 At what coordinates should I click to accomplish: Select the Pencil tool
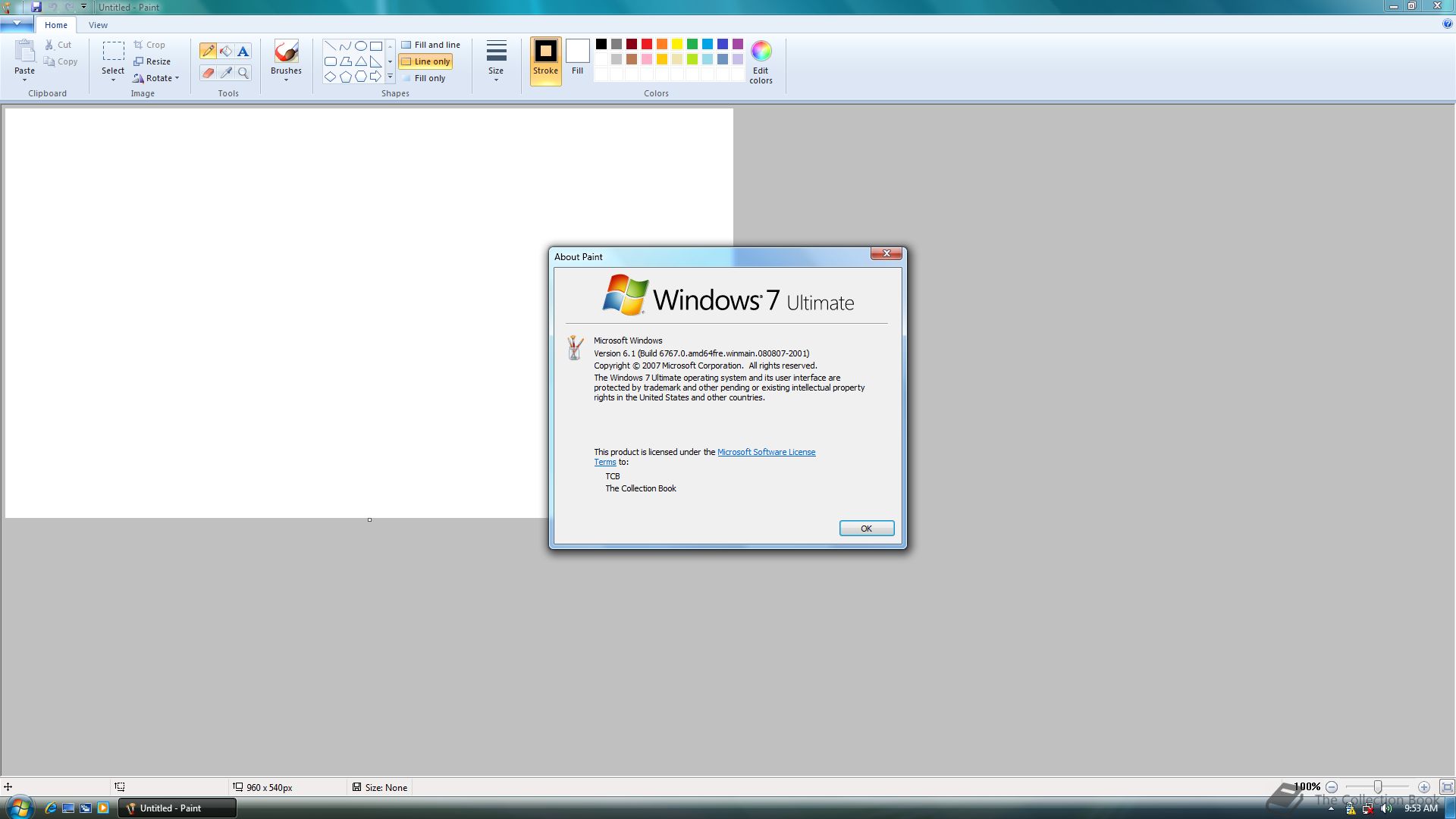click(208, 51)
